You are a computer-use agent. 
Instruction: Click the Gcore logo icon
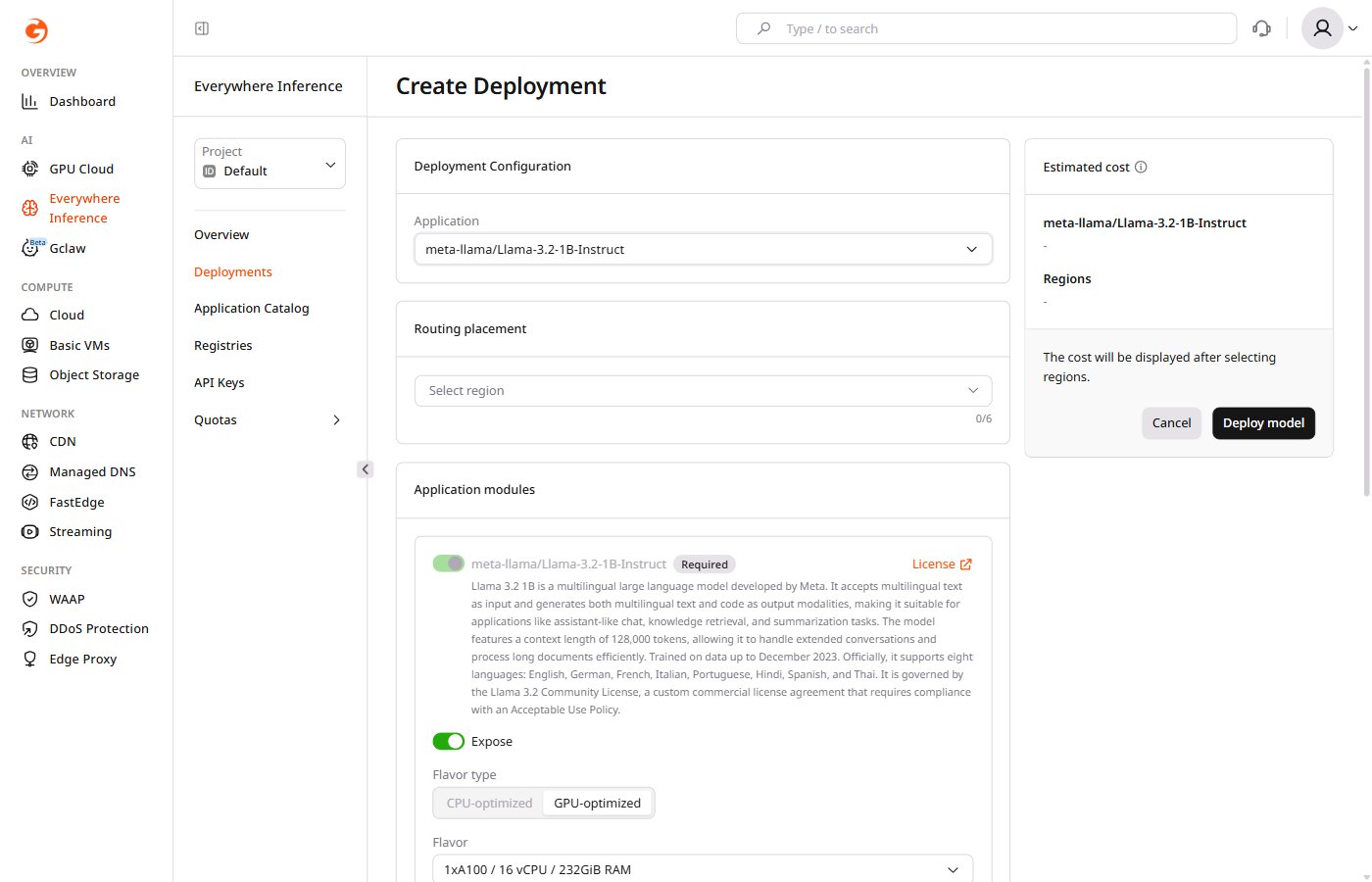(x=35, y=31)
